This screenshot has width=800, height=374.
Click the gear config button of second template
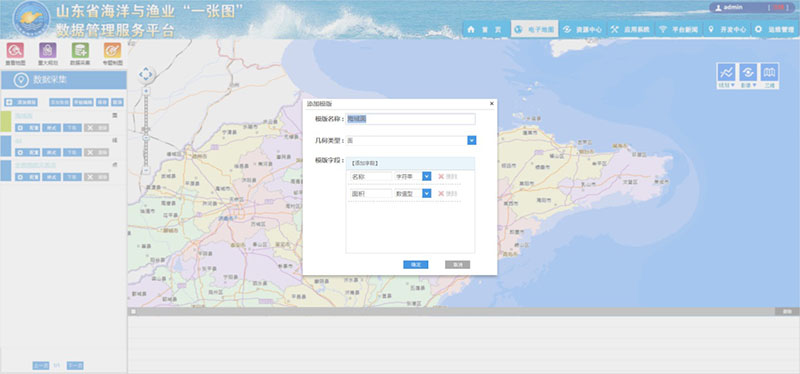tap(28, 153)
